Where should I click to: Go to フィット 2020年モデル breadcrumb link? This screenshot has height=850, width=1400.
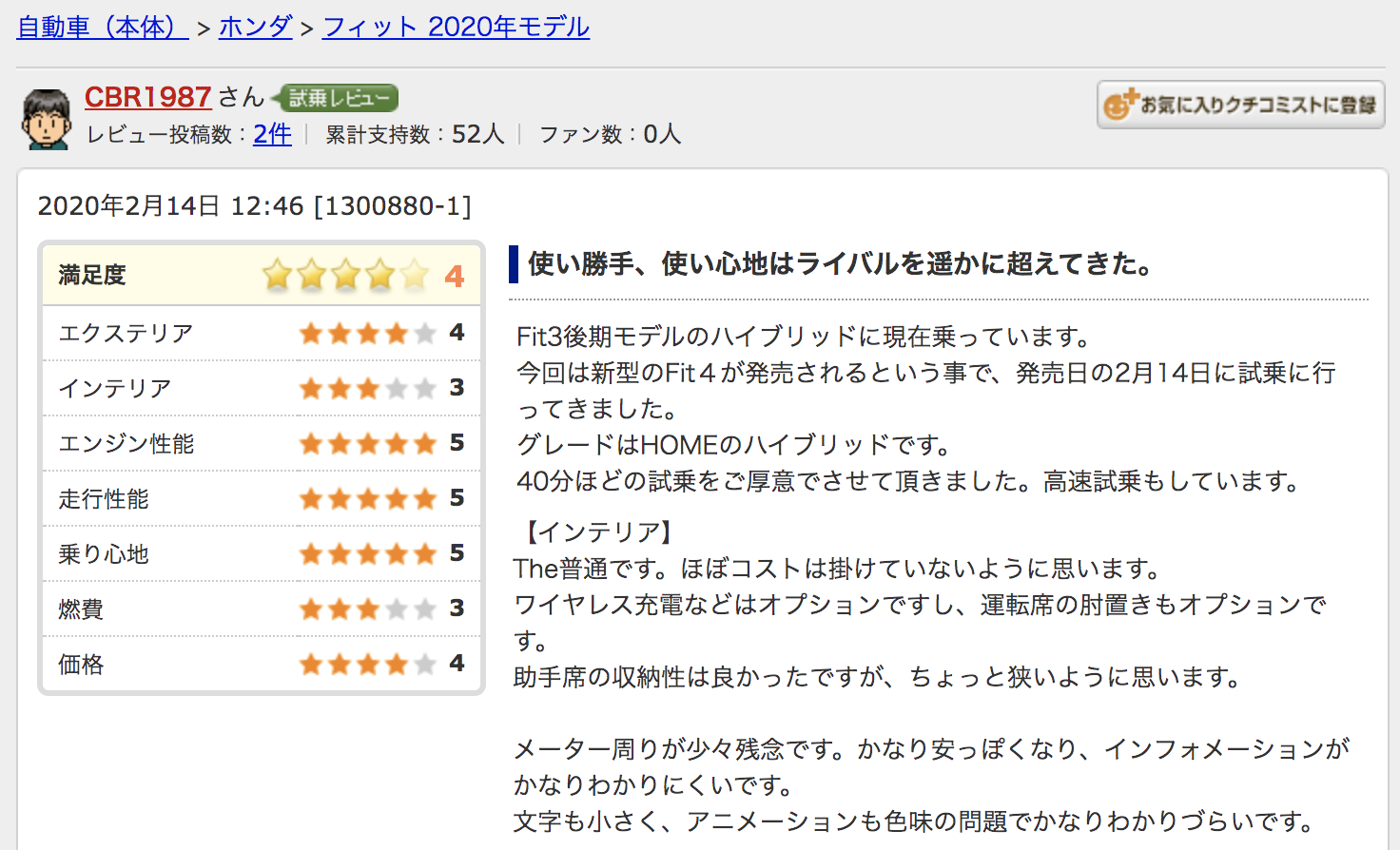(x=456, y=27)
